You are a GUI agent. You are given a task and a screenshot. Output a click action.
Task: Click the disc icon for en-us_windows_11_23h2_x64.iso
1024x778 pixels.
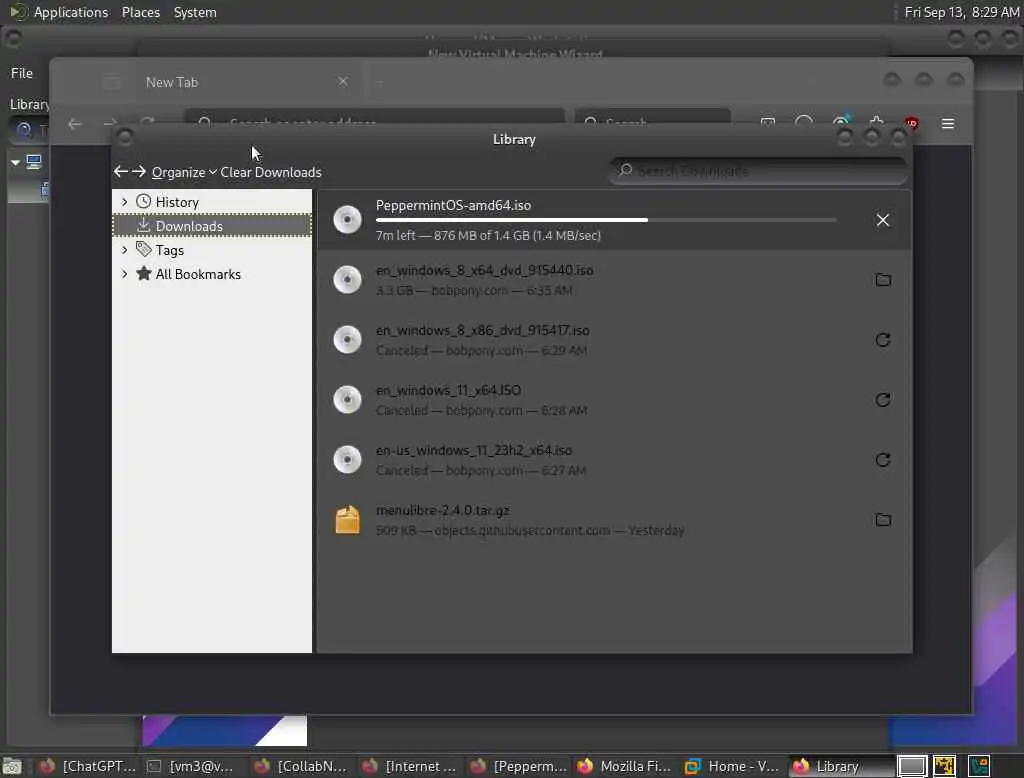(347, 460)
